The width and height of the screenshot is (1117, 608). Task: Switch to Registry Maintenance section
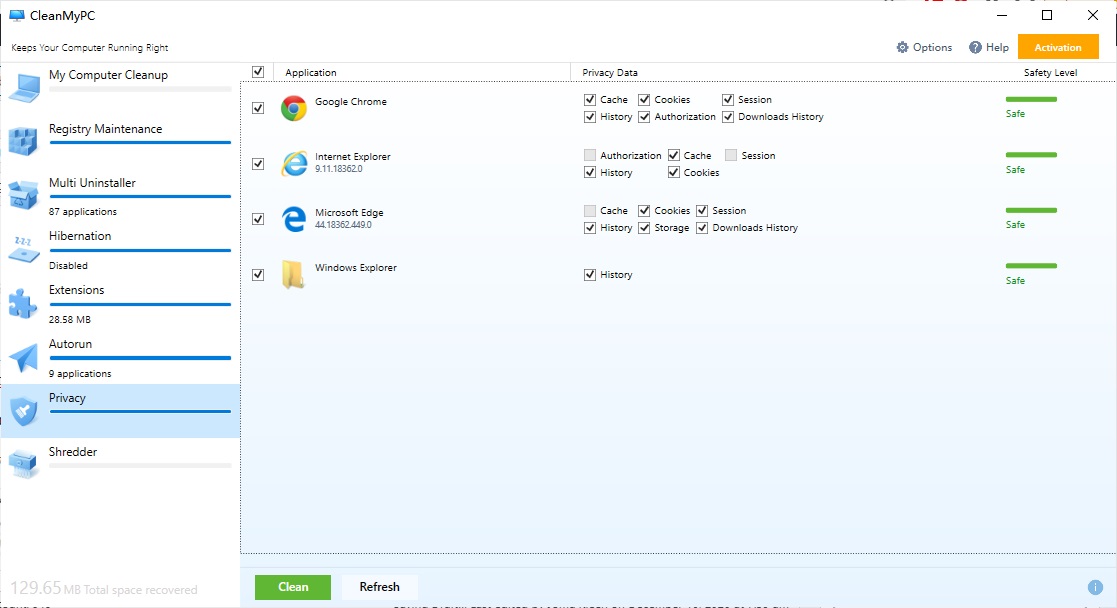(x=105, y=129)
